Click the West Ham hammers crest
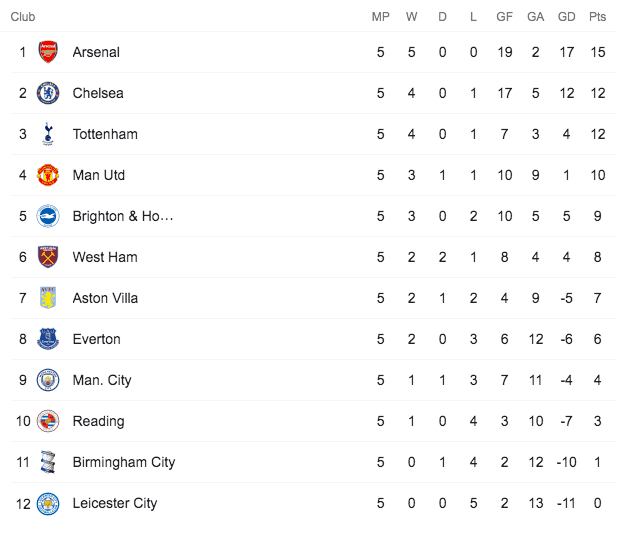Viewport: 617px width, 533px height. [x=48, y=257]
